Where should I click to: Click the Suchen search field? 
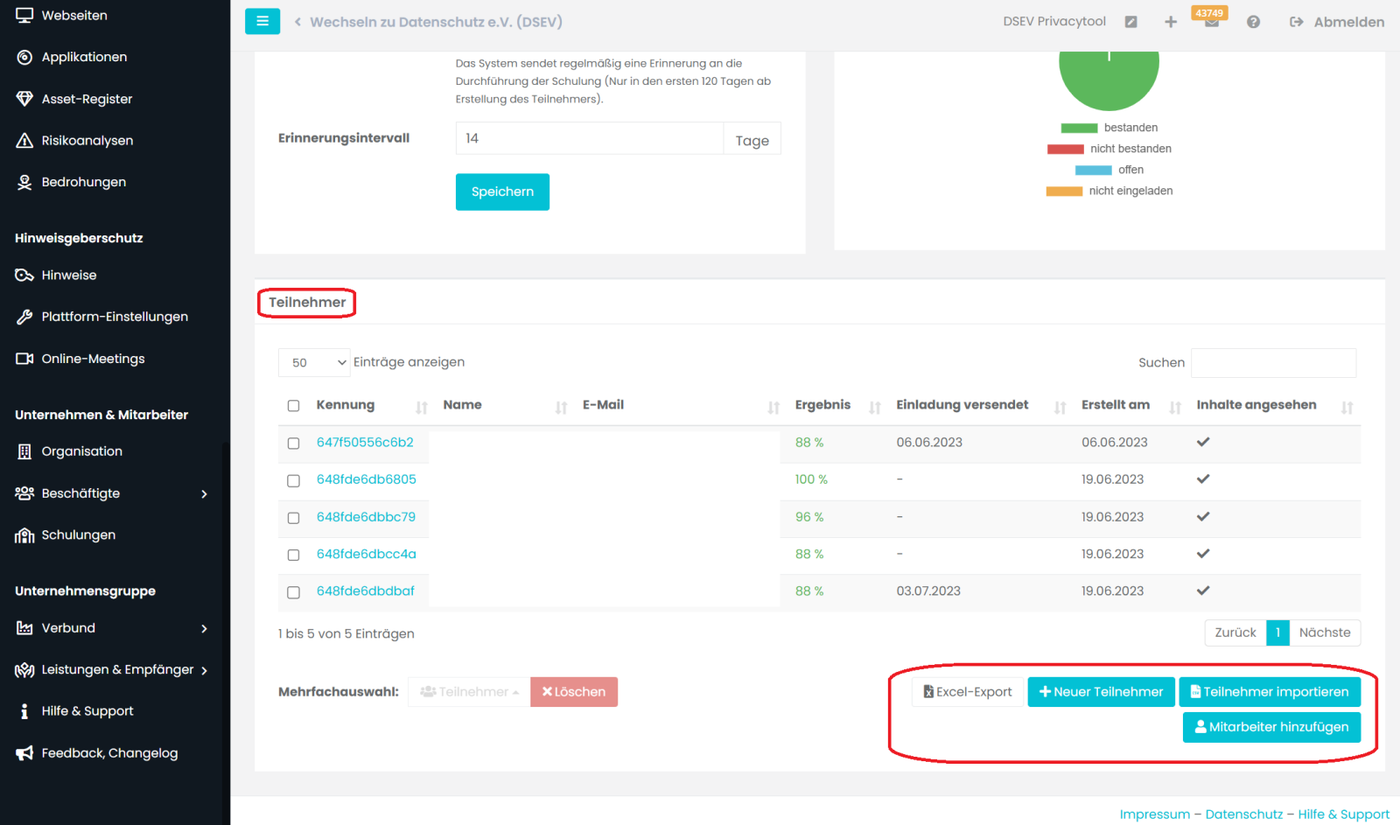1273,363
